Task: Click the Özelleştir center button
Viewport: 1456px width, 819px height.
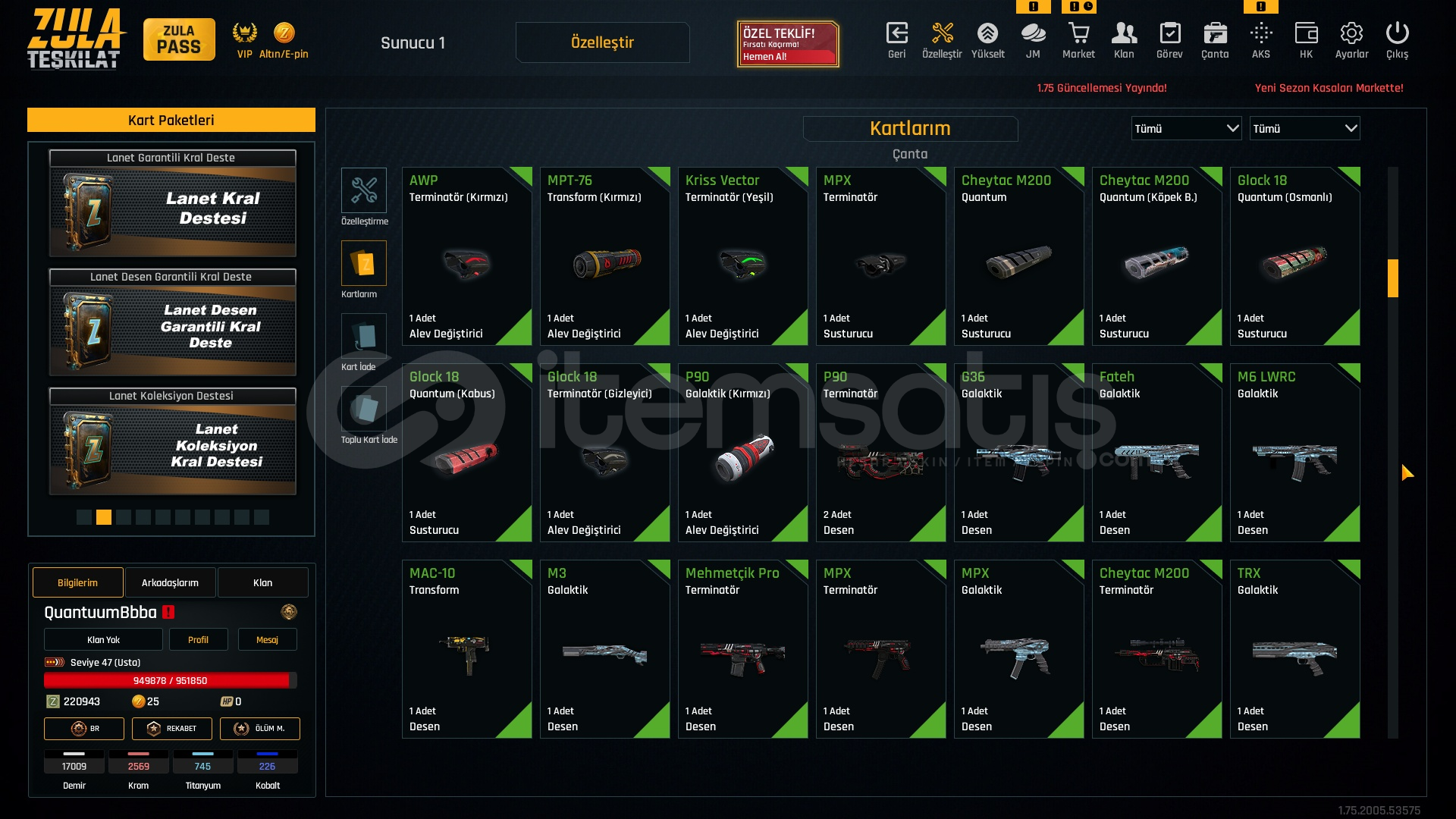Action: coord(602,42)
